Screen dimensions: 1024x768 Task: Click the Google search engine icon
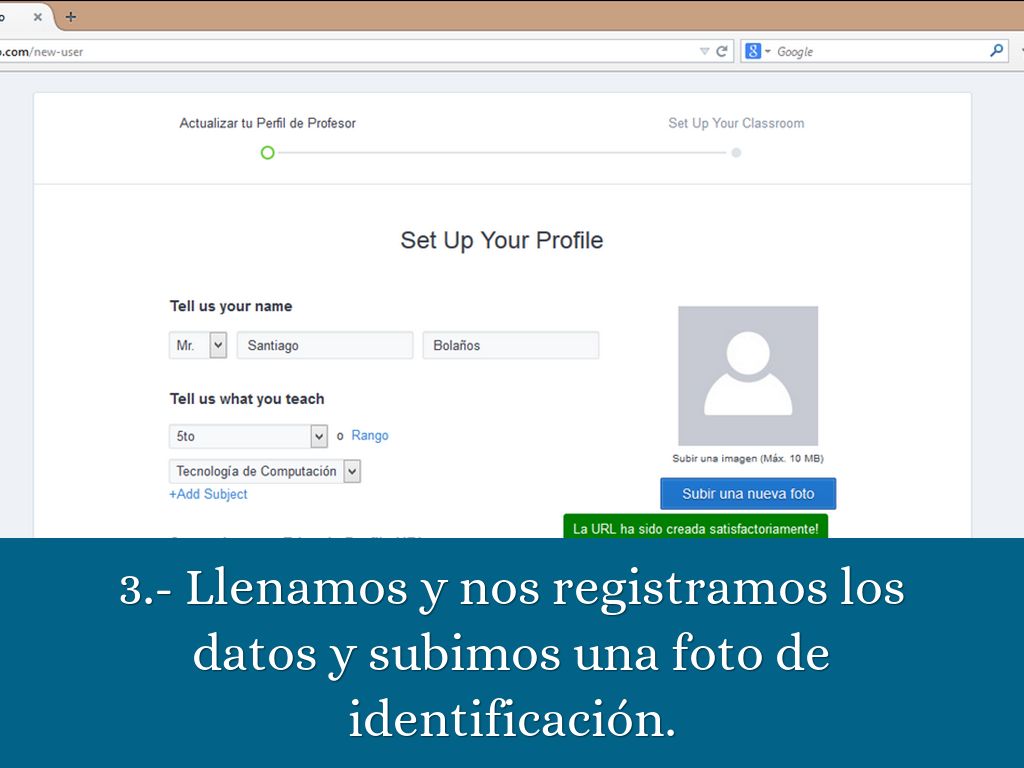click(x=753, y=51)
